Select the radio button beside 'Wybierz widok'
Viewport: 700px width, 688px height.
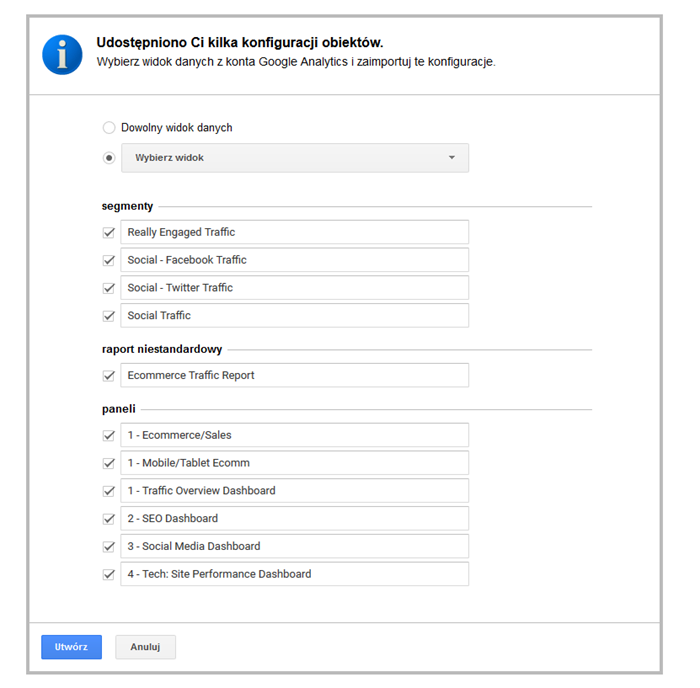tap(109, 158)
